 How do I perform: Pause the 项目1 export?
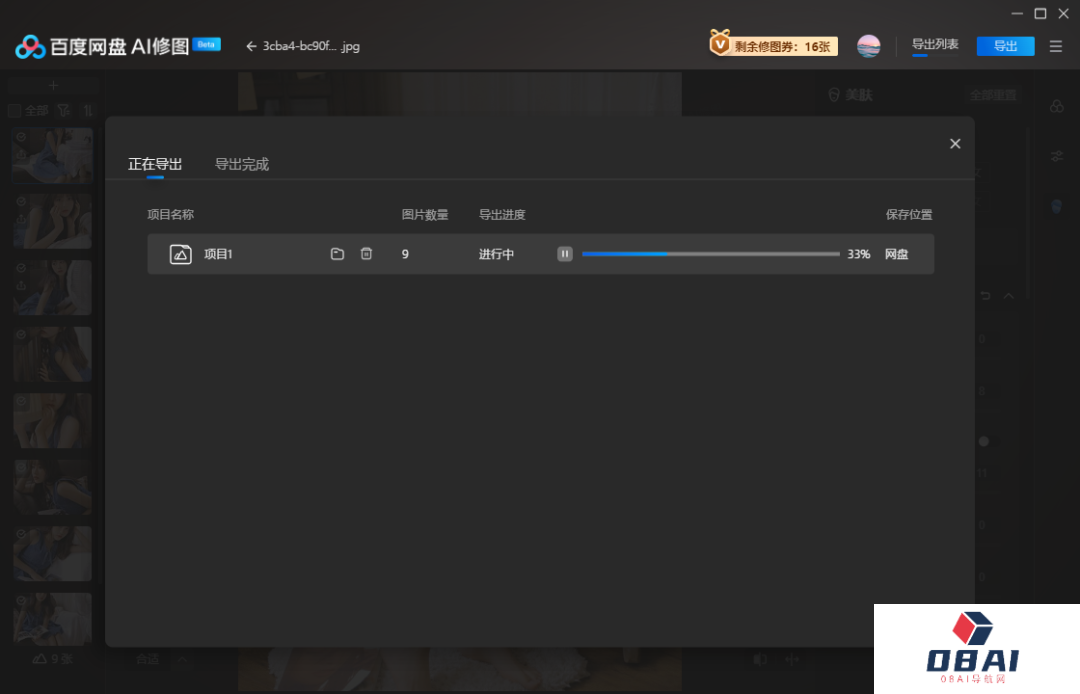pyautogui.click(x=565, y=254)
